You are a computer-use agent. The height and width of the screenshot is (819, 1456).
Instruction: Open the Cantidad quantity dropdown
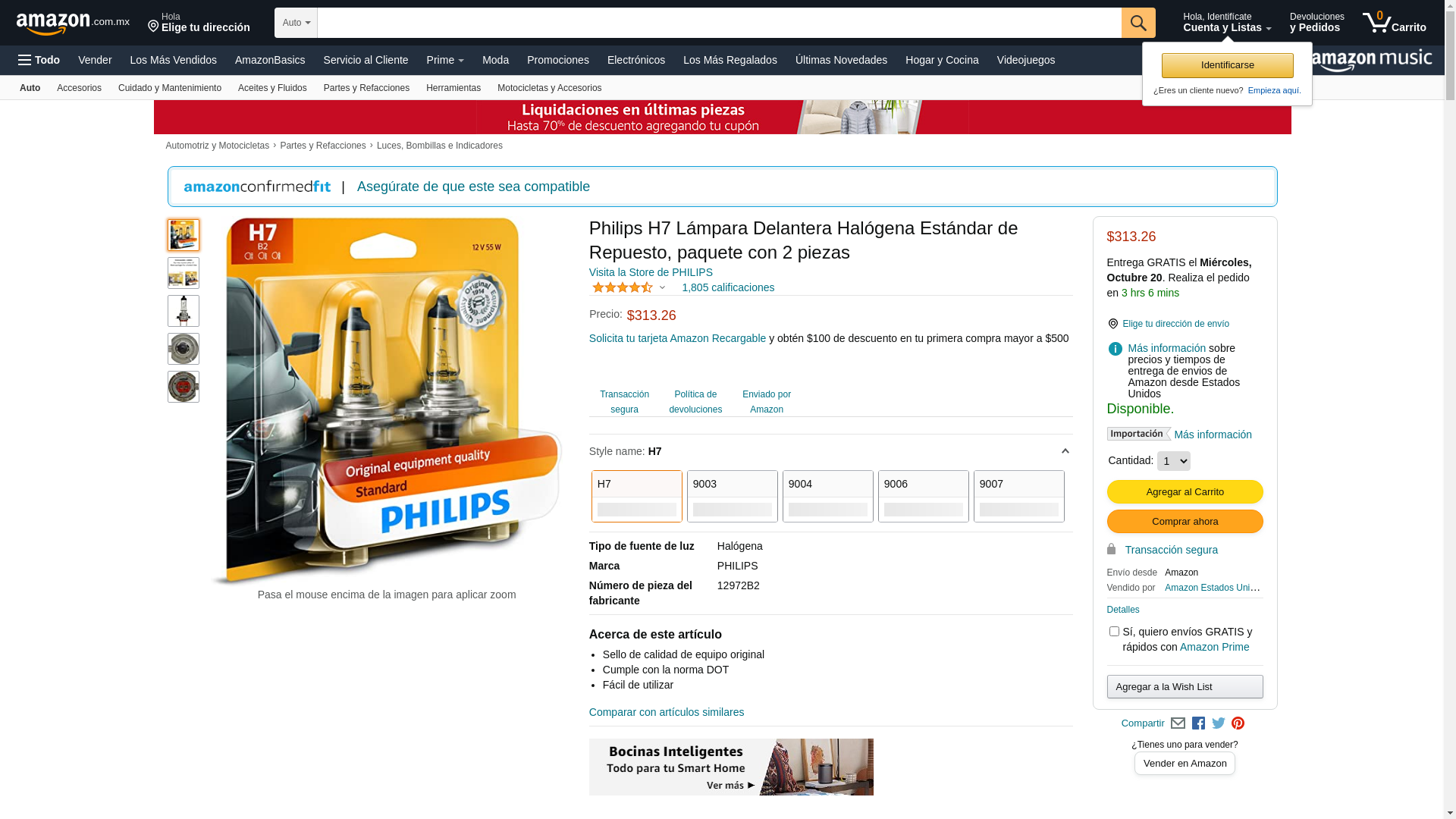(1174, 461)
